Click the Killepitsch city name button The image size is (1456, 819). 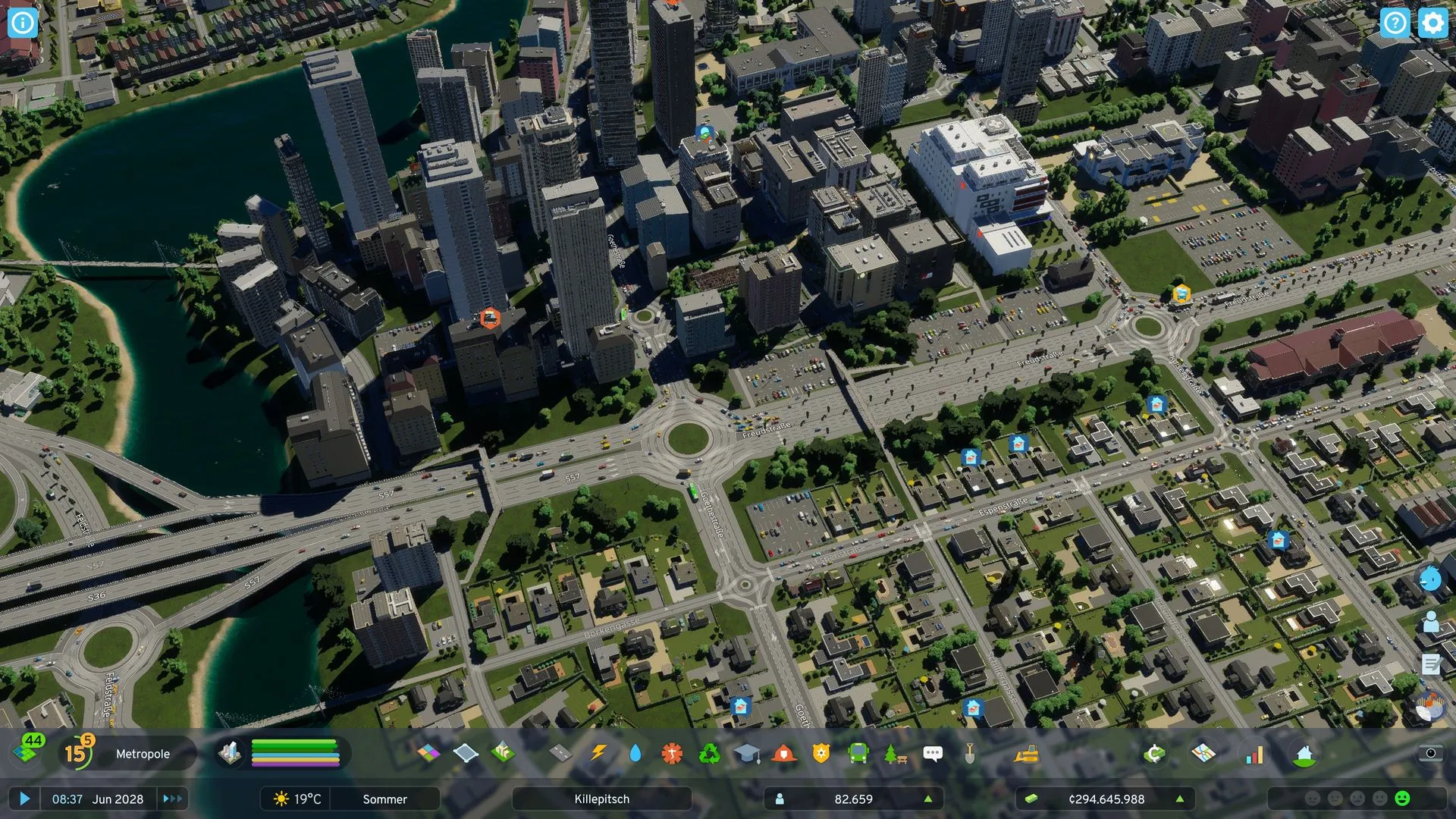coord(601,799)
